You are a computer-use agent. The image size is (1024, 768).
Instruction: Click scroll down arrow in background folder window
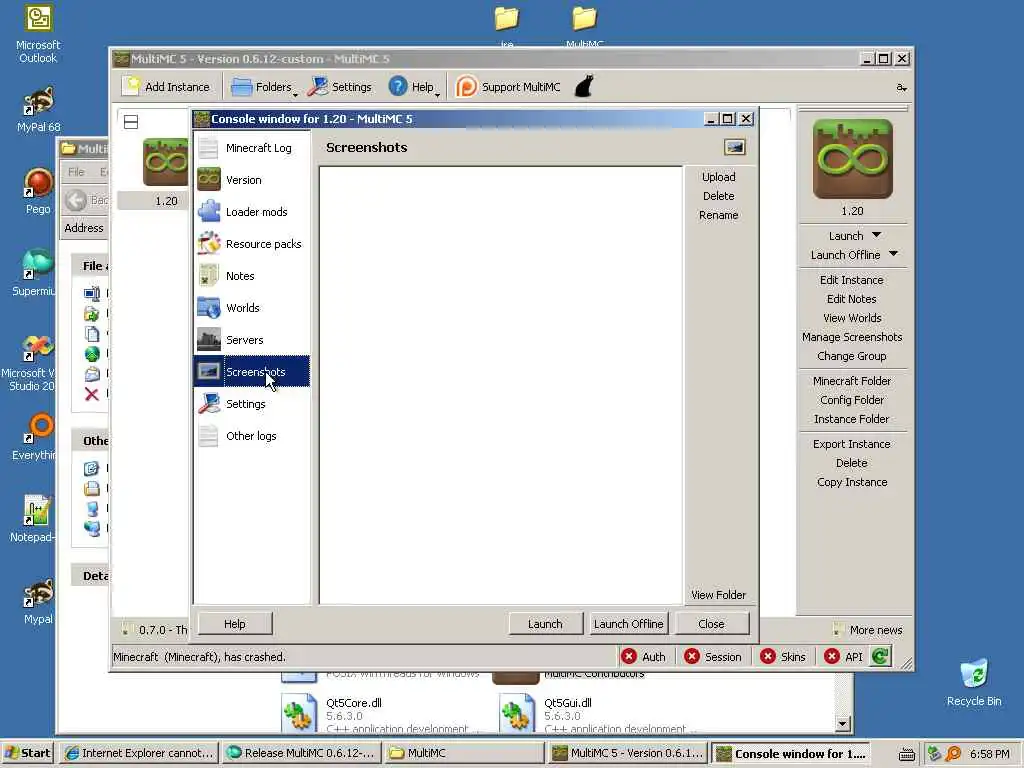(842, 724)
